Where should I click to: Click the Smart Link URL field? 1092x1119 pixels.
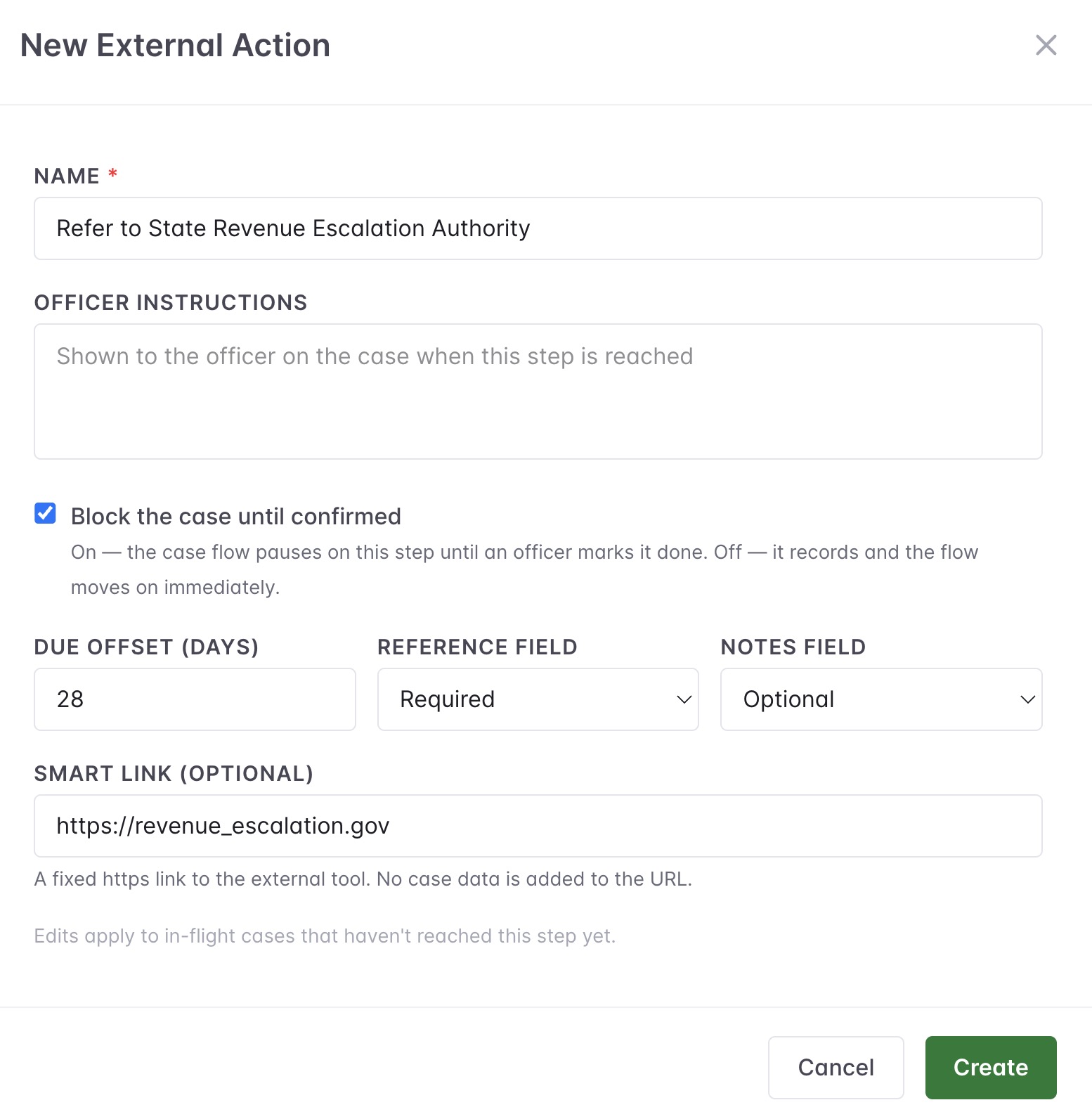[x=538, y=826]
